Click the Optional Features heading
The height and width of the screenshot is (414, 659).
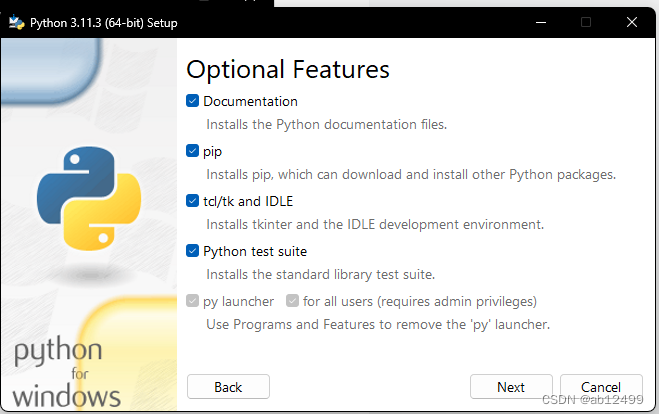288,70
